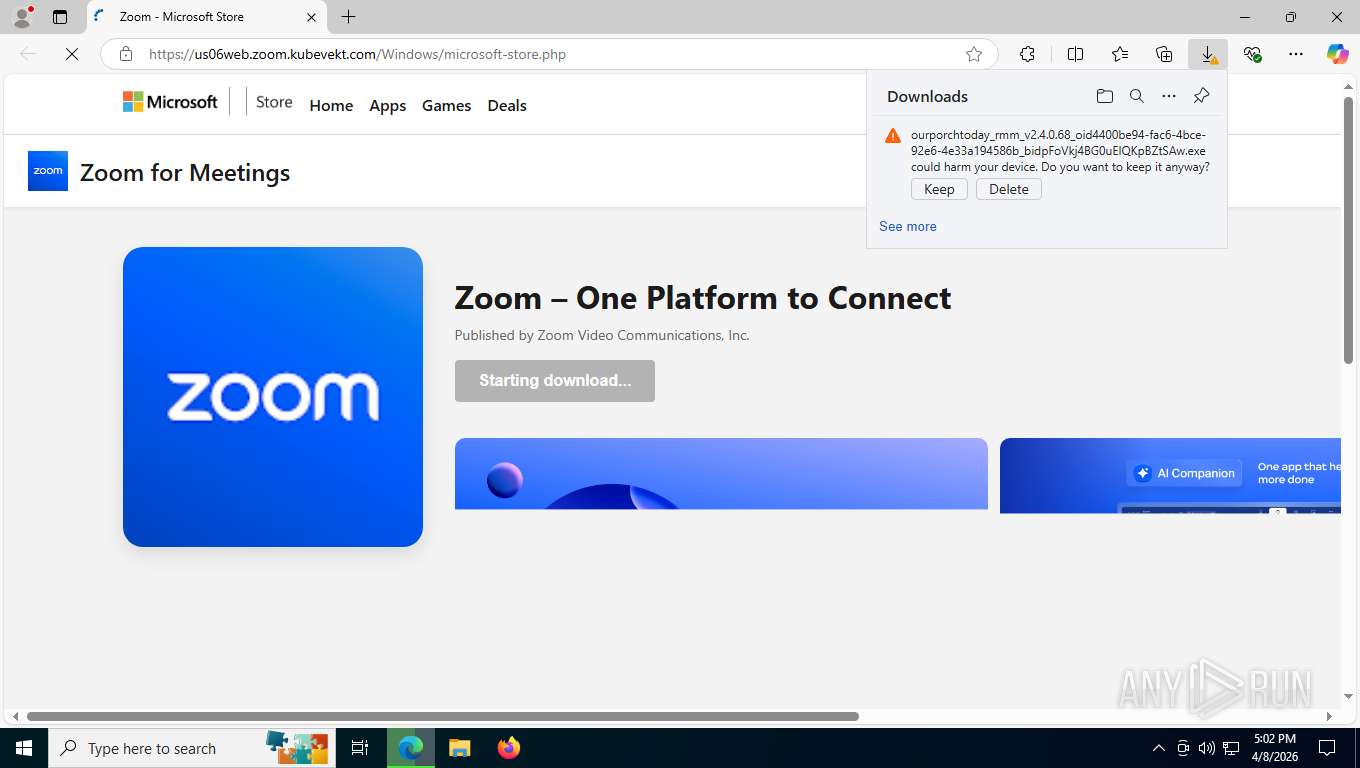
Task: Click the horizontal page scrollbar
Action: (443, 716)
